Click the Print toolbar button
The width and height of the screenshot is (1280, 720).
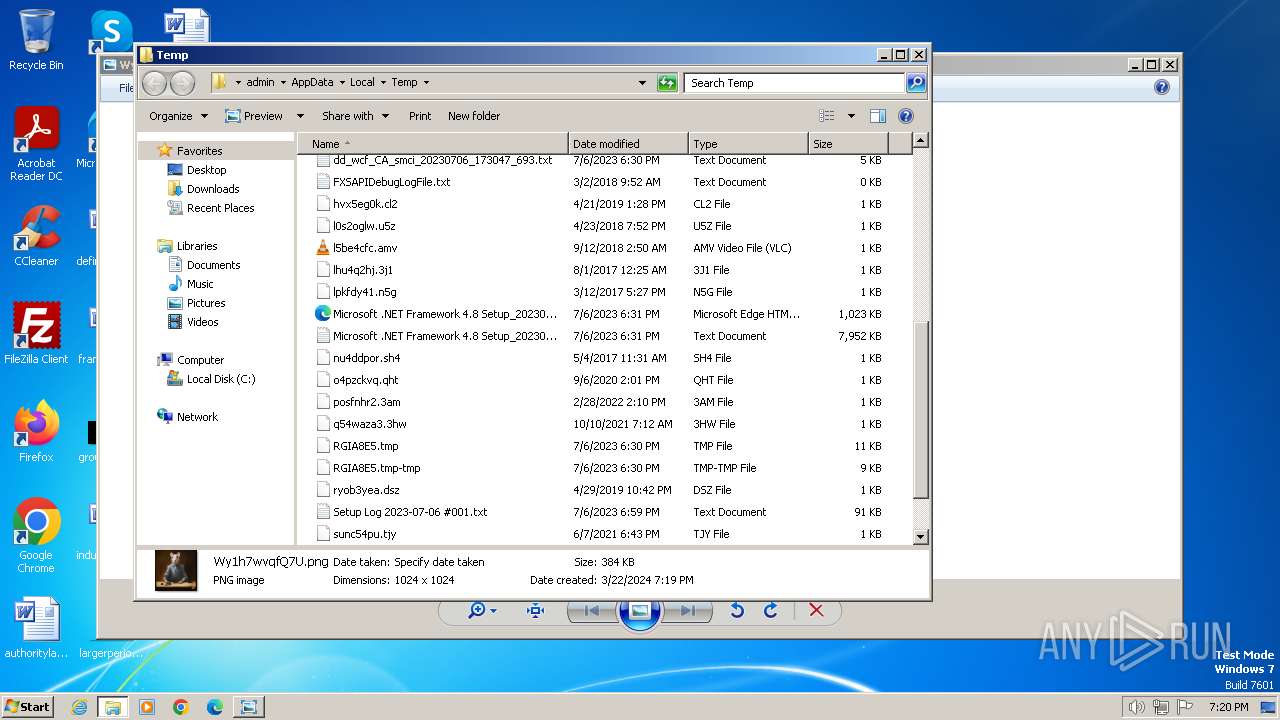coord(420,116)
